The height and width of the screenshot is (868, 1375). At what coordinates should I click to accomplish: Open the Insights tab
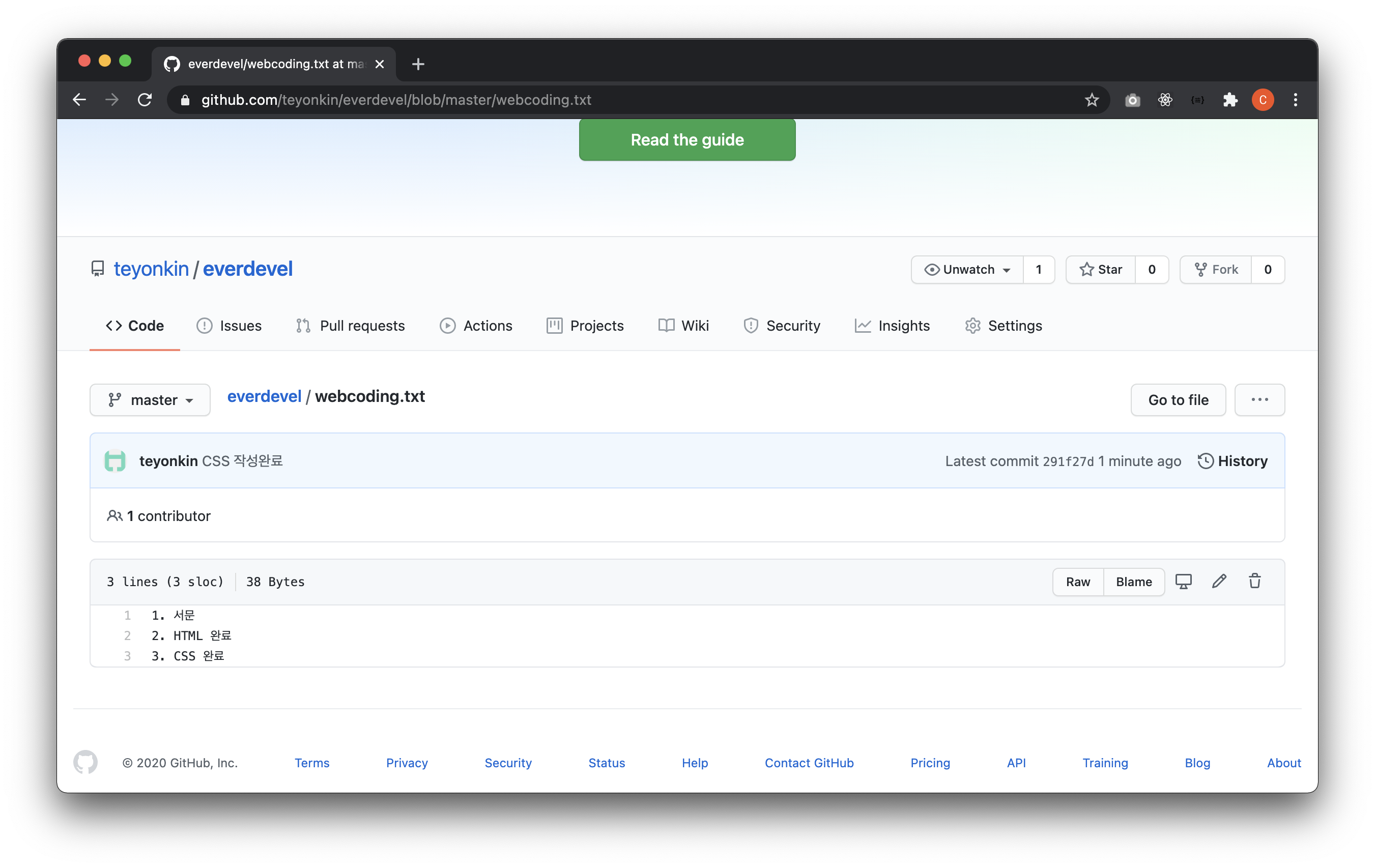pyautogui.click(x=893, y=326)
